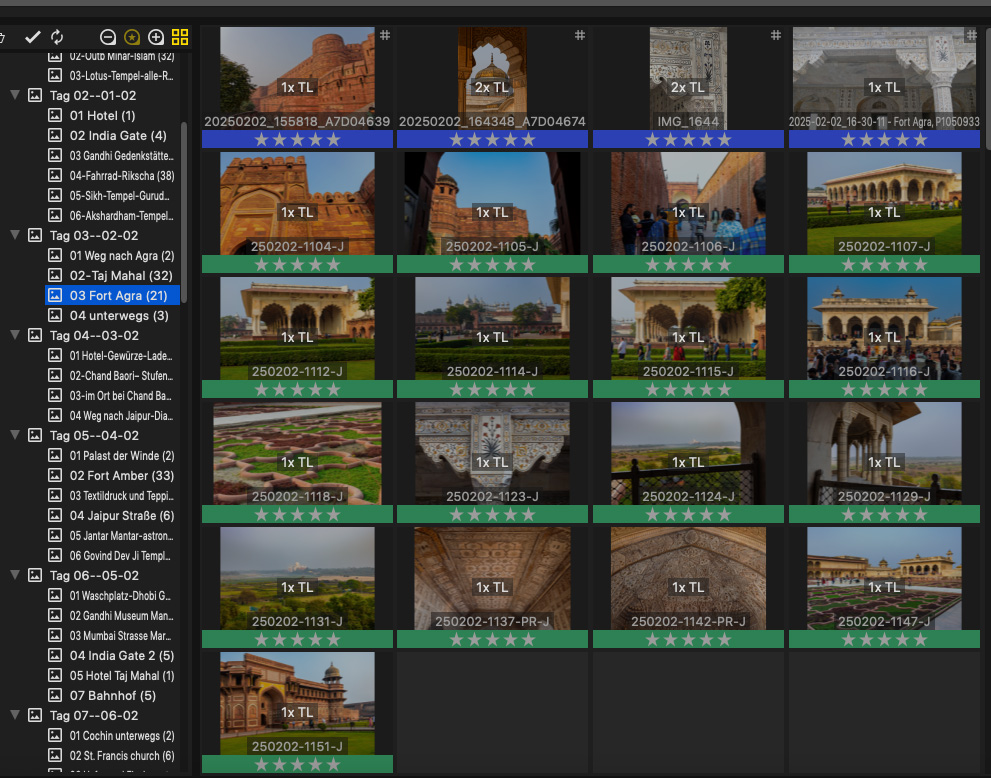Toggle the yellow star filter icon
This screenshot has height=778, width=991.
click(x=132, y=37)
